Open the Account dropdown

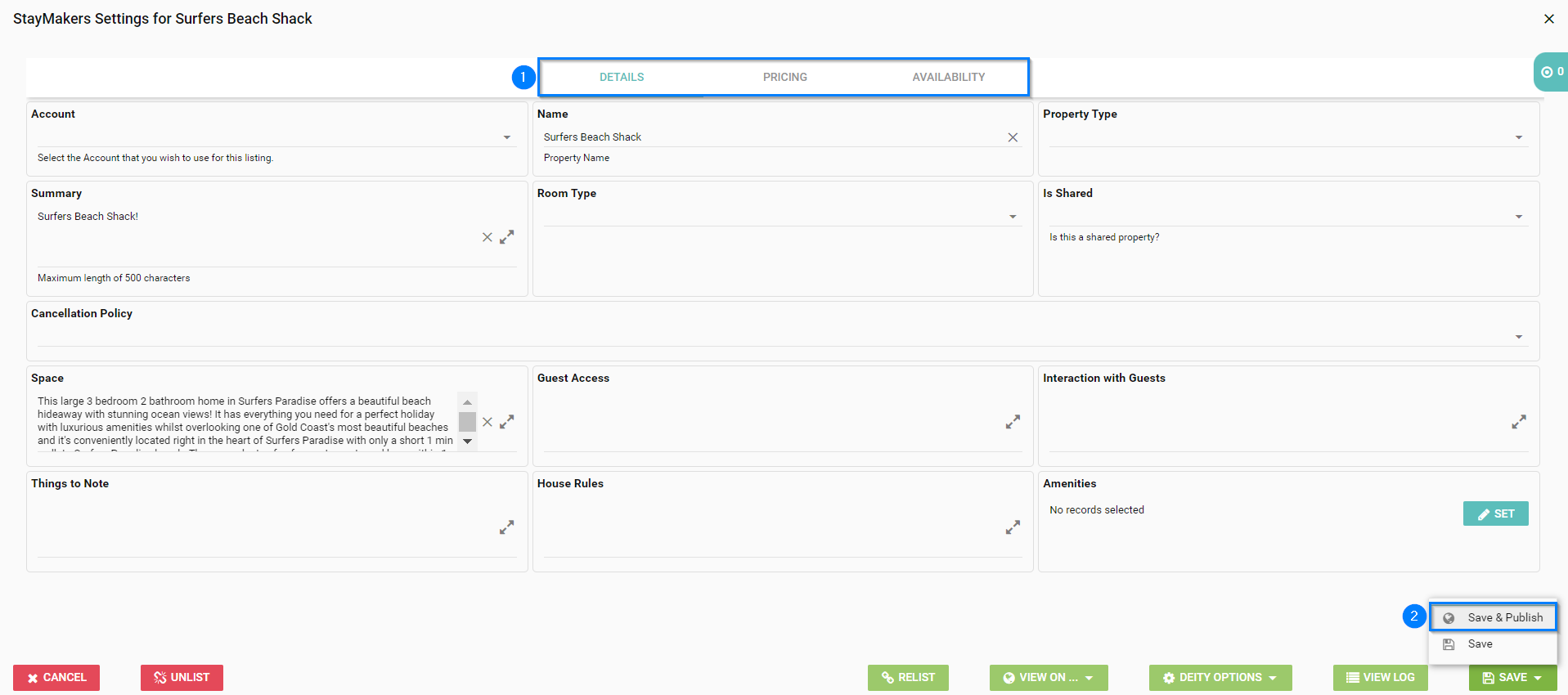(x=507, y=137)
